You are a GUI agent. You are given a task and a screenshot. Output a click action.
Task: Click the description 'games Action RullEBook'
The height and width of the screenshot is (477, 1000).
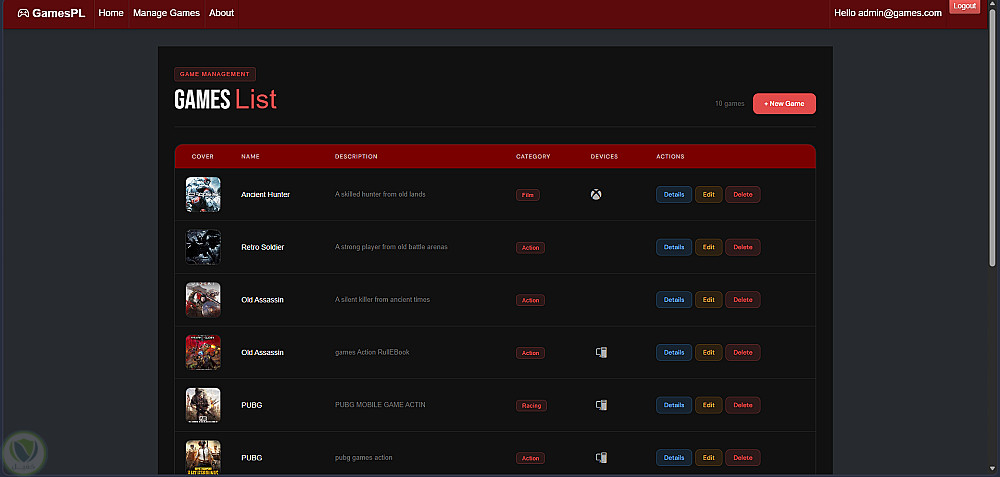[x=372, y=352]
